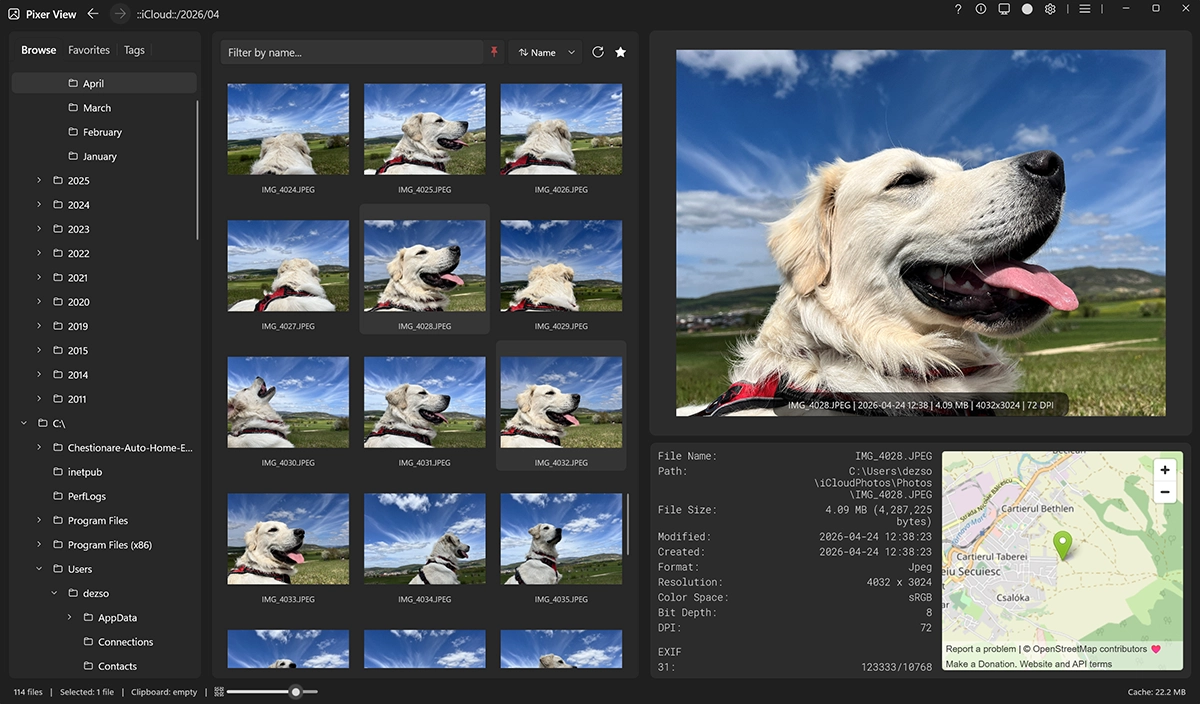Click the star favorites icon

pyautogui.click(x=621, y=52)
